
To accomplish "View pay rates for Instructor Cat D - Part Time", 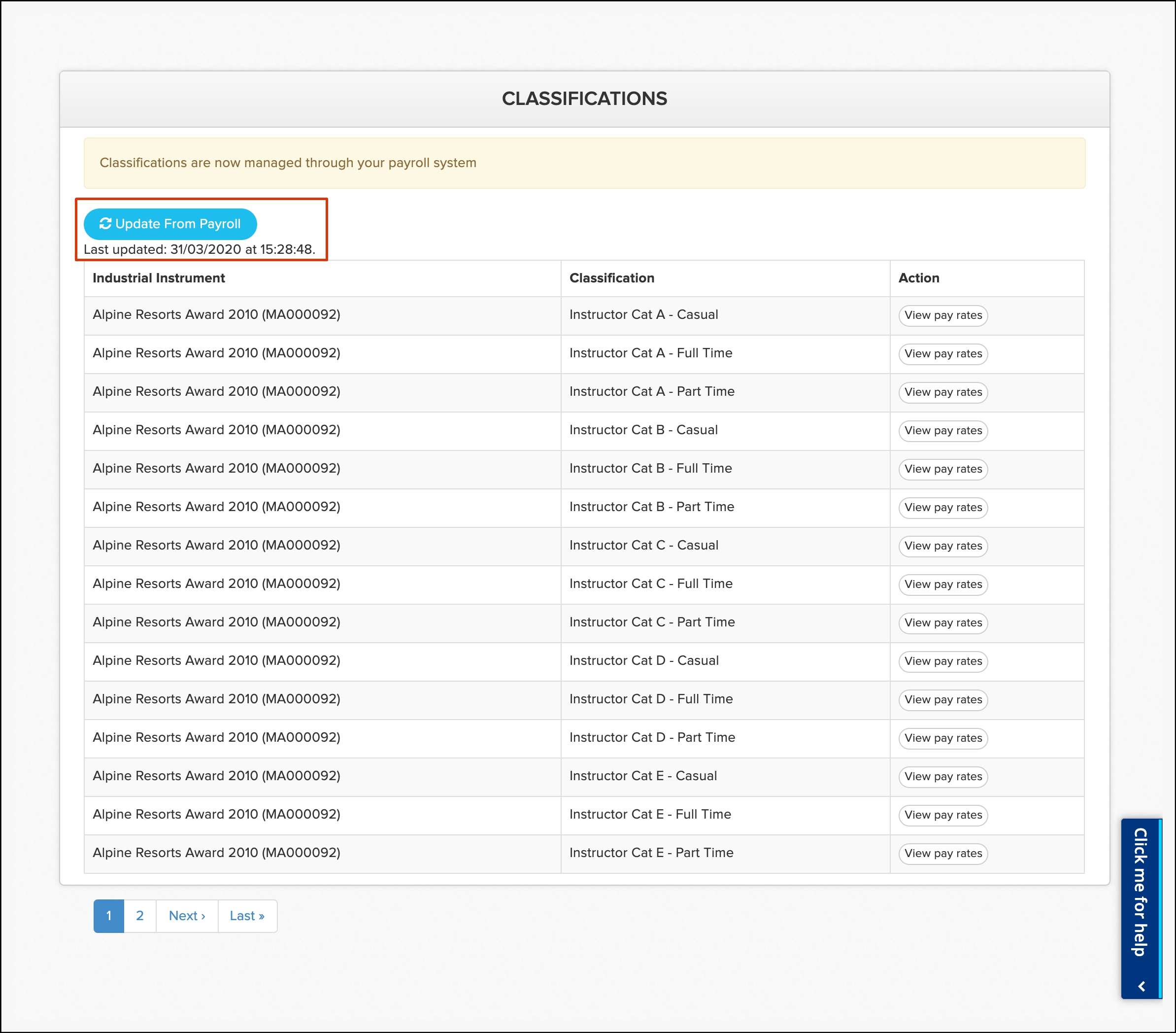I will coord(942,738).
